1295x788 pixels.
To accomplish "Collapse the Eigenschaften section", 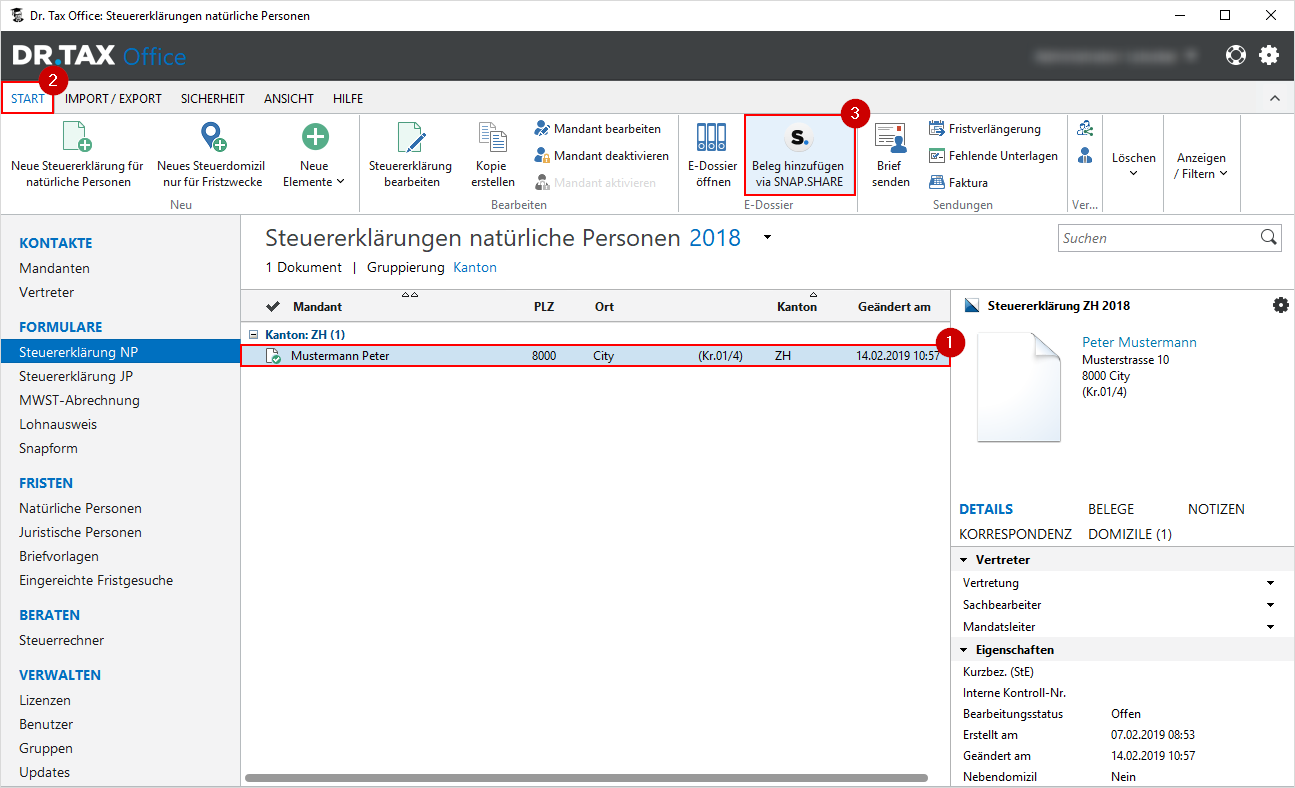I will [964, 650].
